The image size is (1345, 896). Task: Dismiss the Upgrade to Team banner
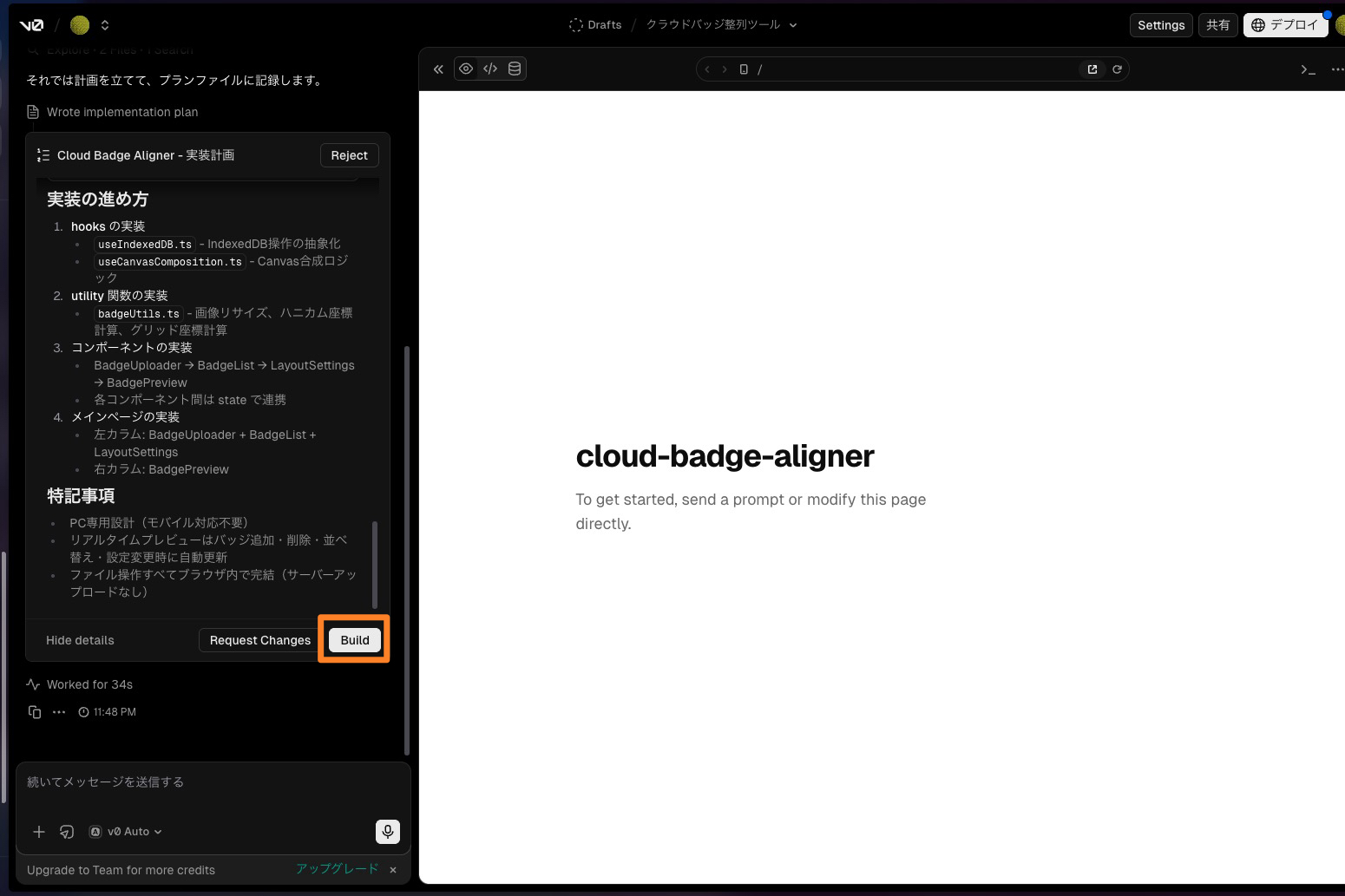[393, 869]
